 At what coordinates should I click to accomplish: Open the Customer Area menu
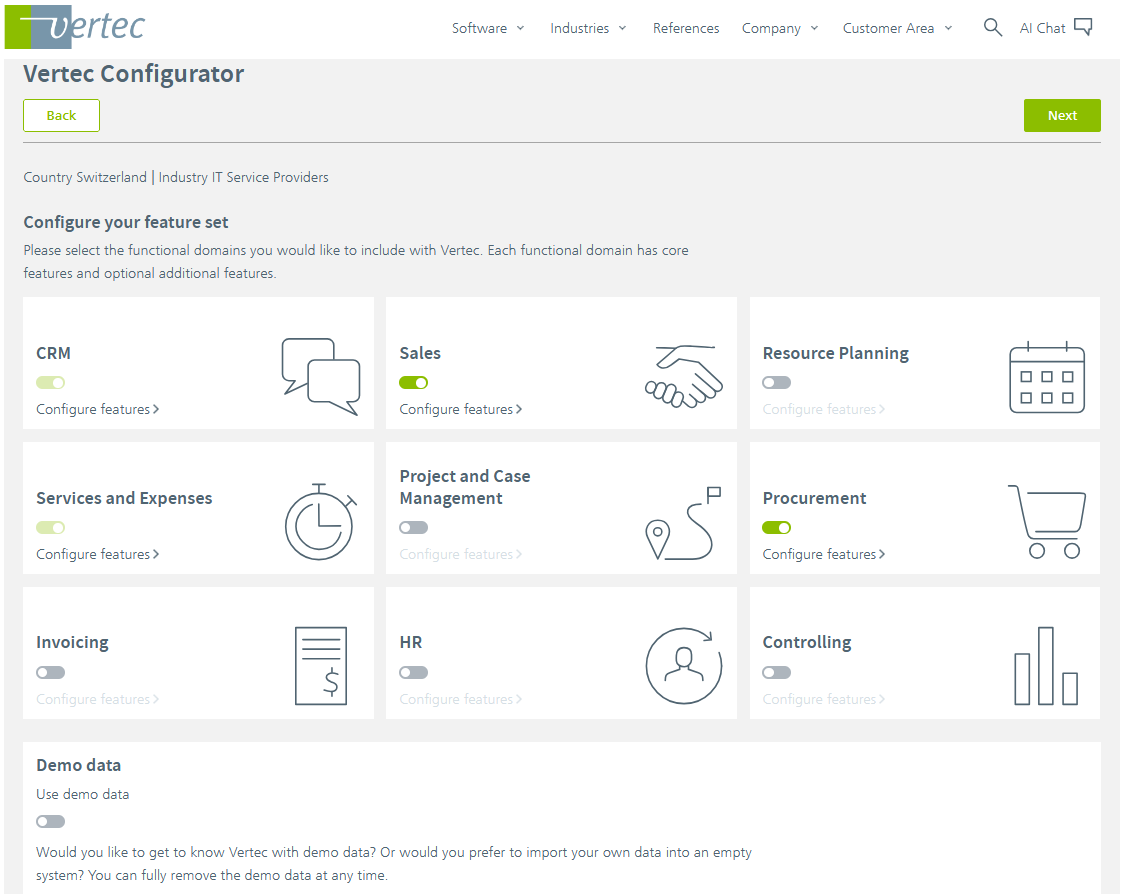pyautogui.click(x=897, y=28)
